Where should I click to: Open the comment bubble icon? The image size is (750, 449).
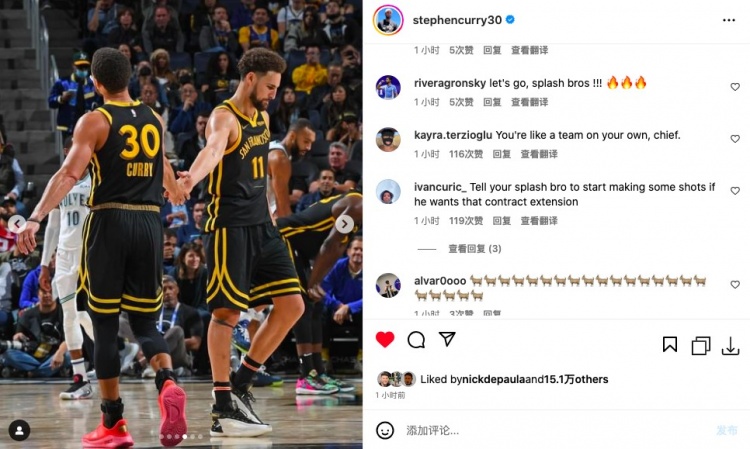(416, 339)
